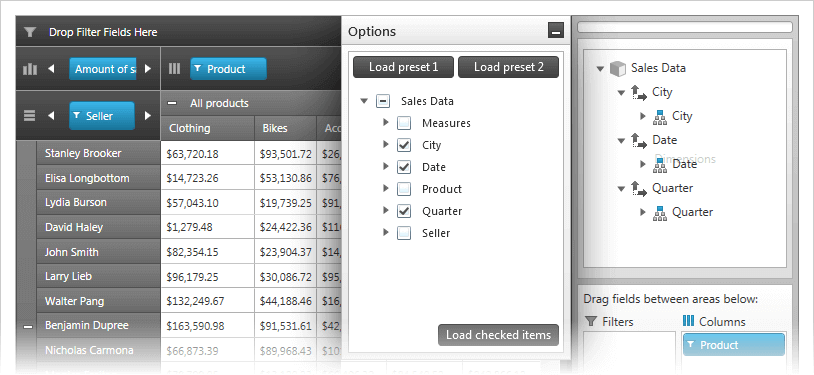Viewport: 814px width, 375px height.
Task: Expand Product node in Options tree
Action: pyautogui.click(x=385, y=188)
